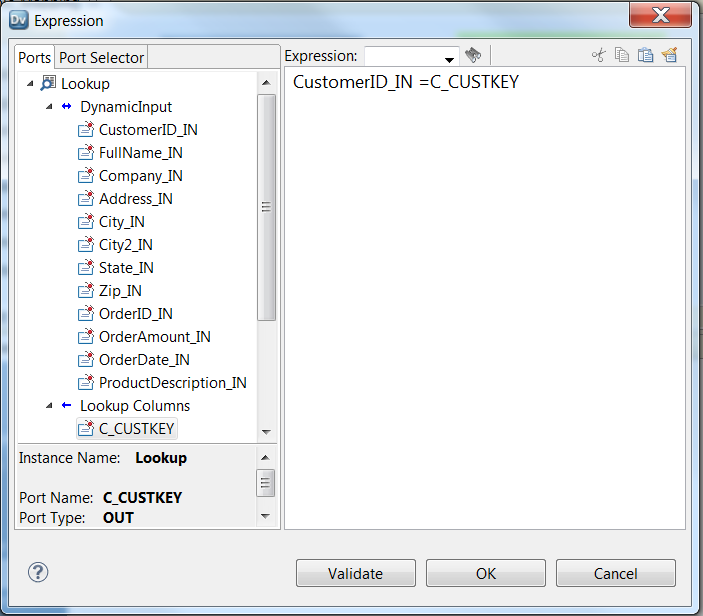Image resolution: width=703 pixels, height=616 pixels.
Task: Click the paste clipboard icon
Action: [x=646, y=56]
